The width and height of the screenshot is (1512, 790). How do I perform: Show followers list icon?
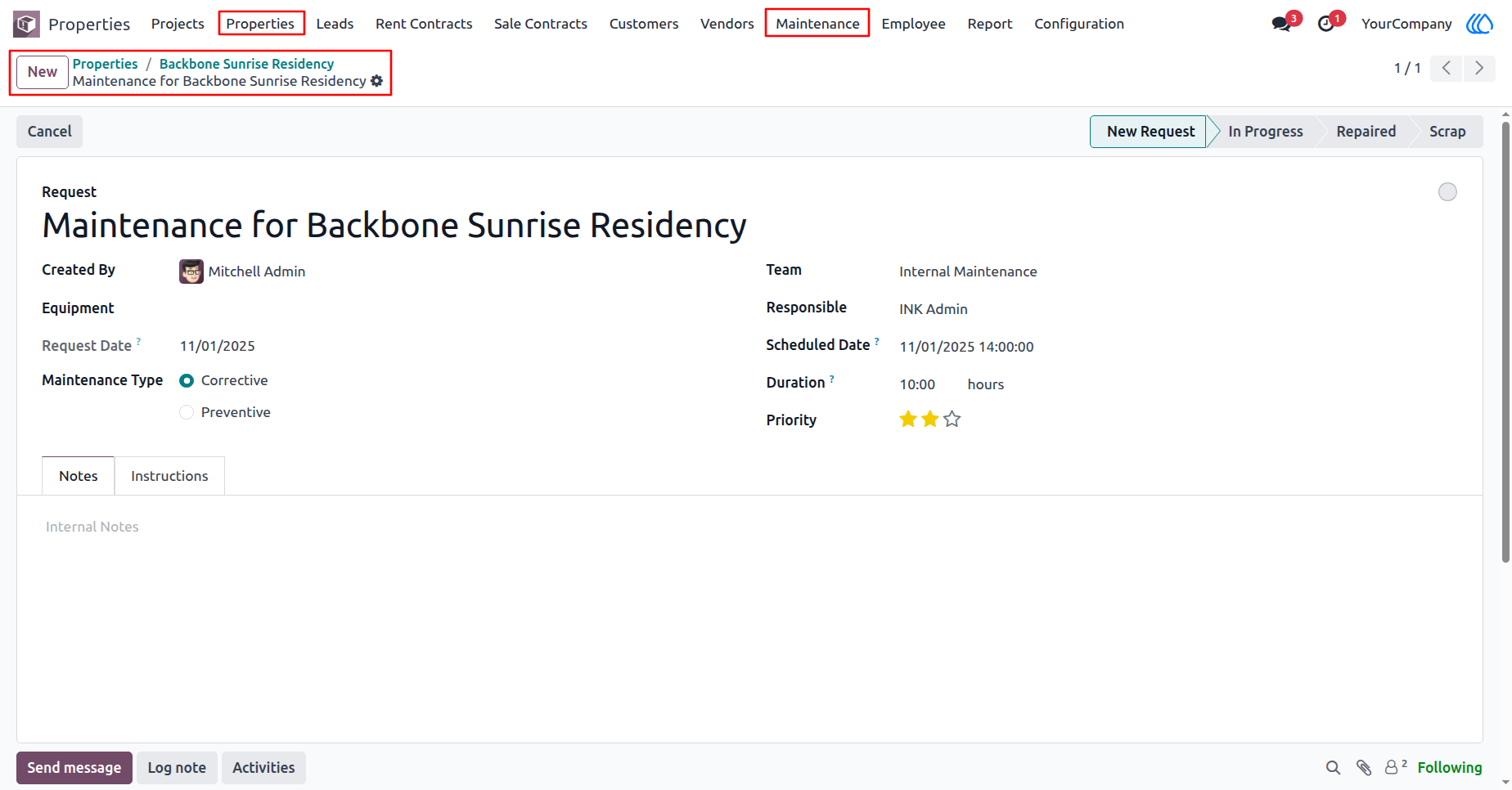[1395, 767]
